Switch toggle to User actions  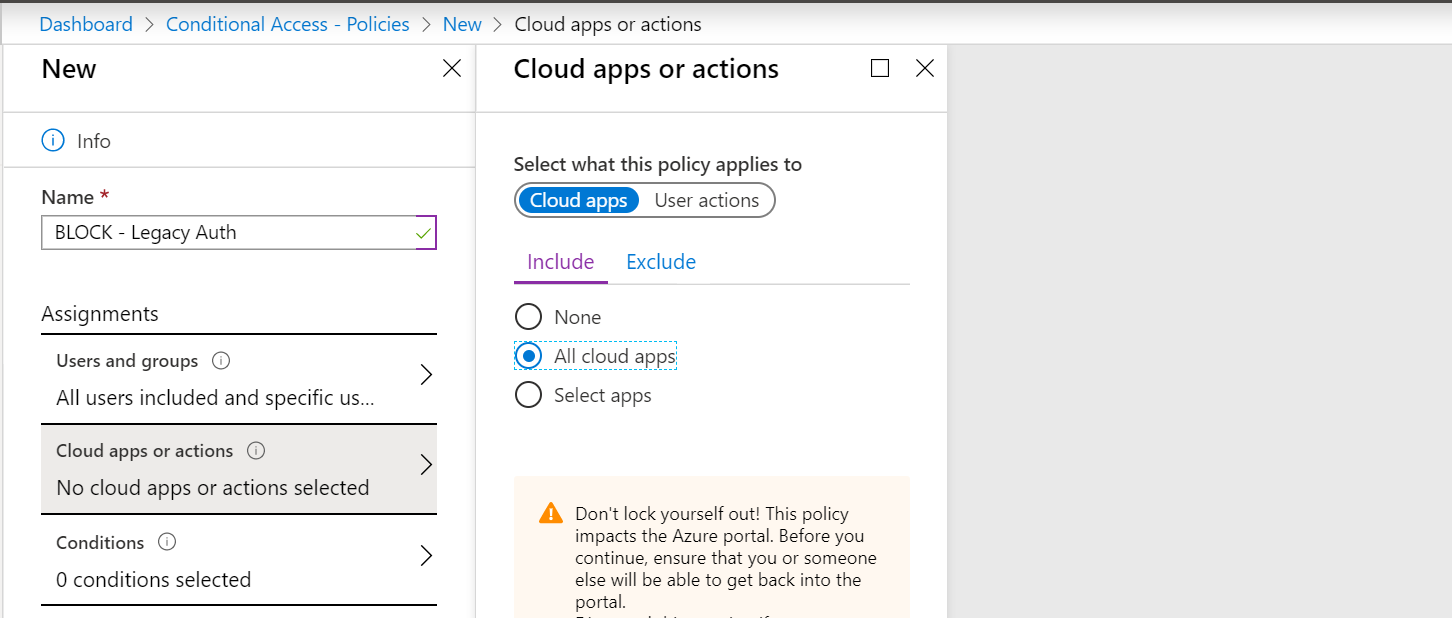point(706,200)
